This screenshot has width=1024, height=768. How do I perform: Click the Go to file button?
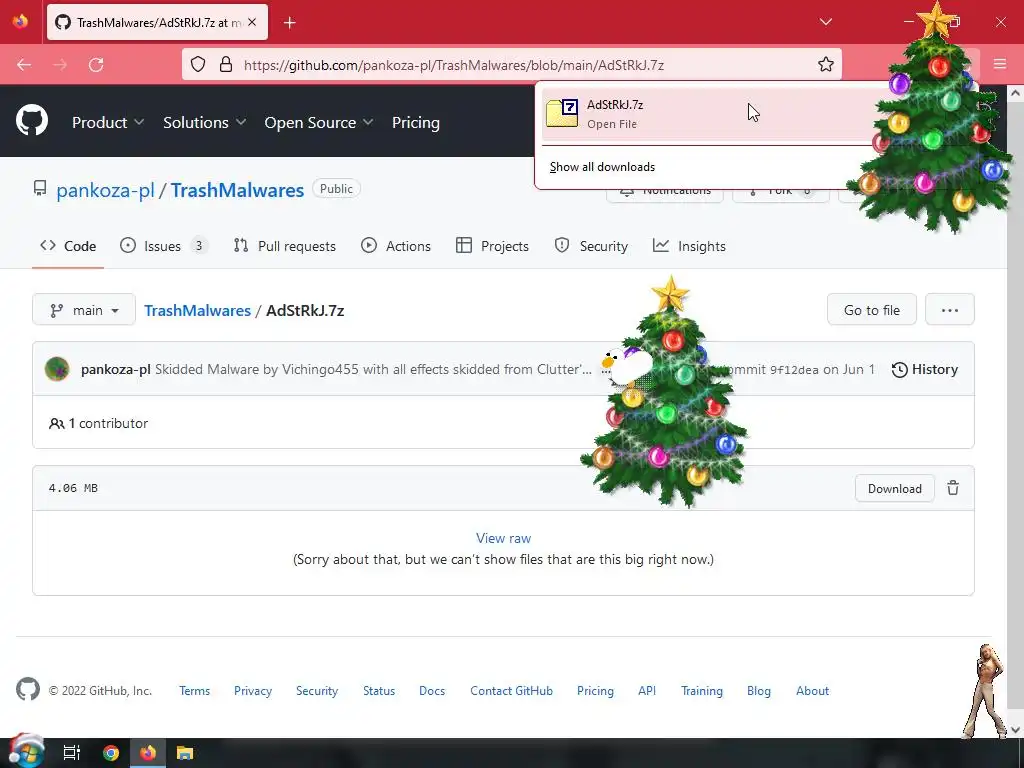click(872, 310)
